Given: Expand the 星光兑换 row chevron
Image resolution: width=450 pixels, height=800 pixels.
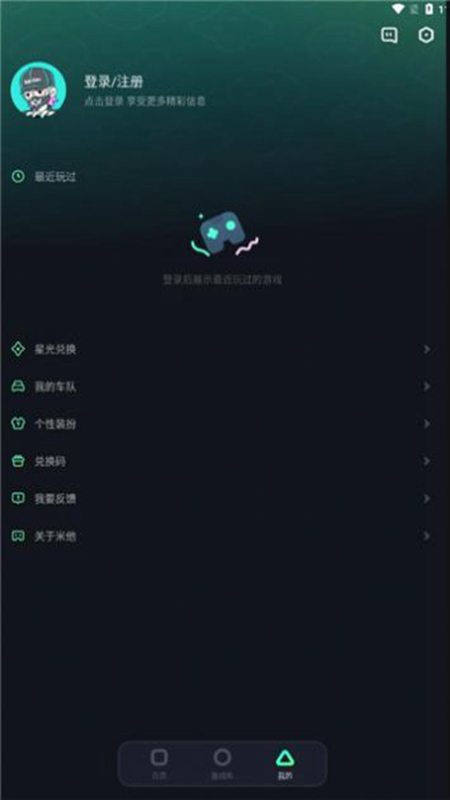Looking at the screenshot, I should 427,349.
